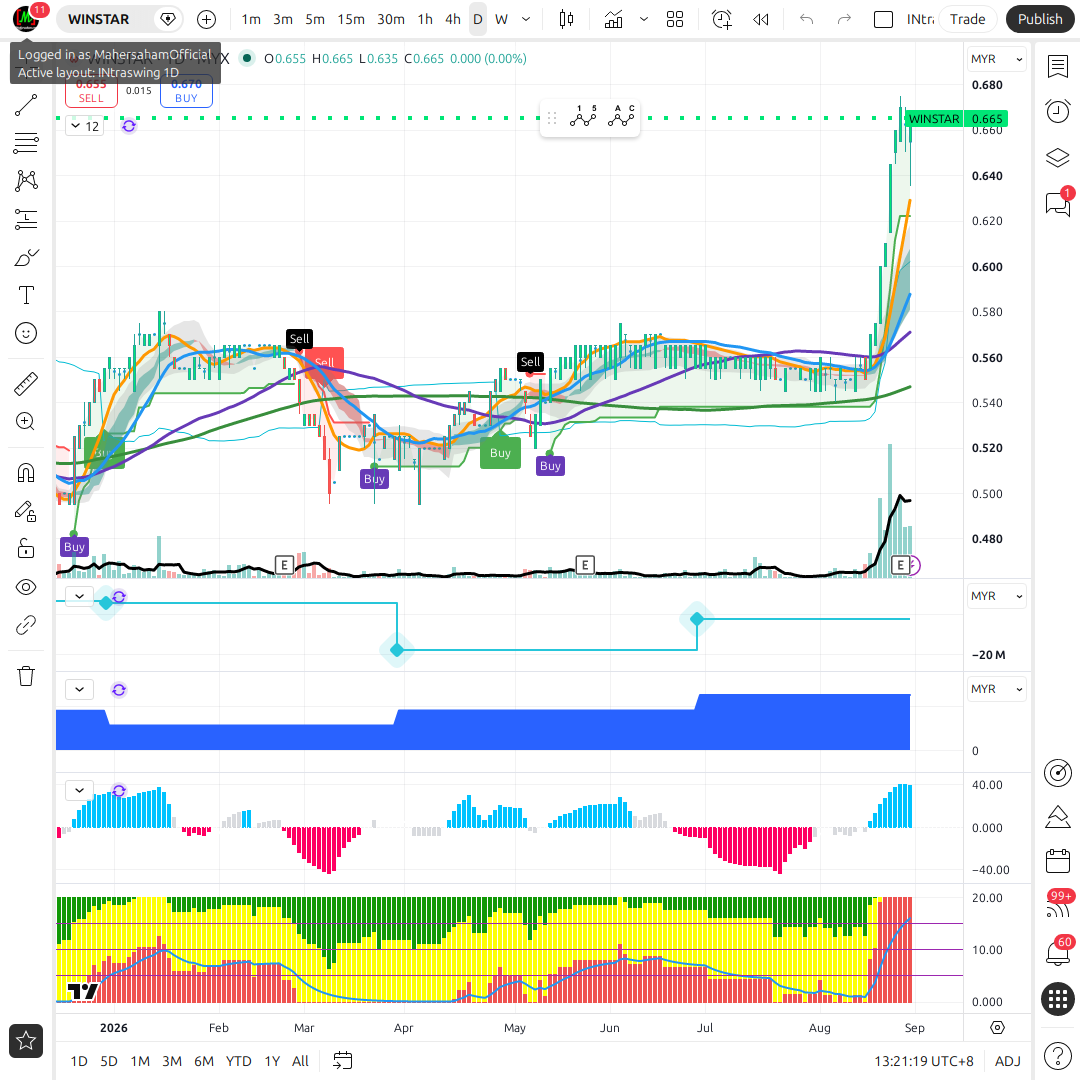This screenshot has width=1080, height=1080.
Task: Open the emoji icons tool
Action: (26, 333)
